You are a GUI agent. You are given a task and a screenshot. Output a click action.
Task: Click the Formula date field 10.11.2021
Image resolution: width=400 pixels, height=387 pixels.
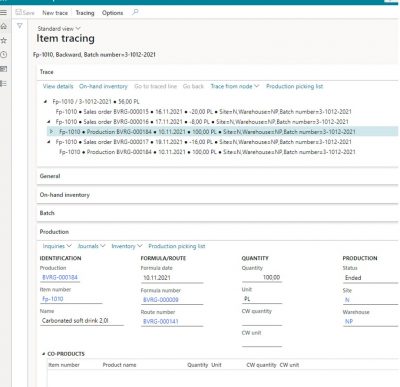pos(172,278)
